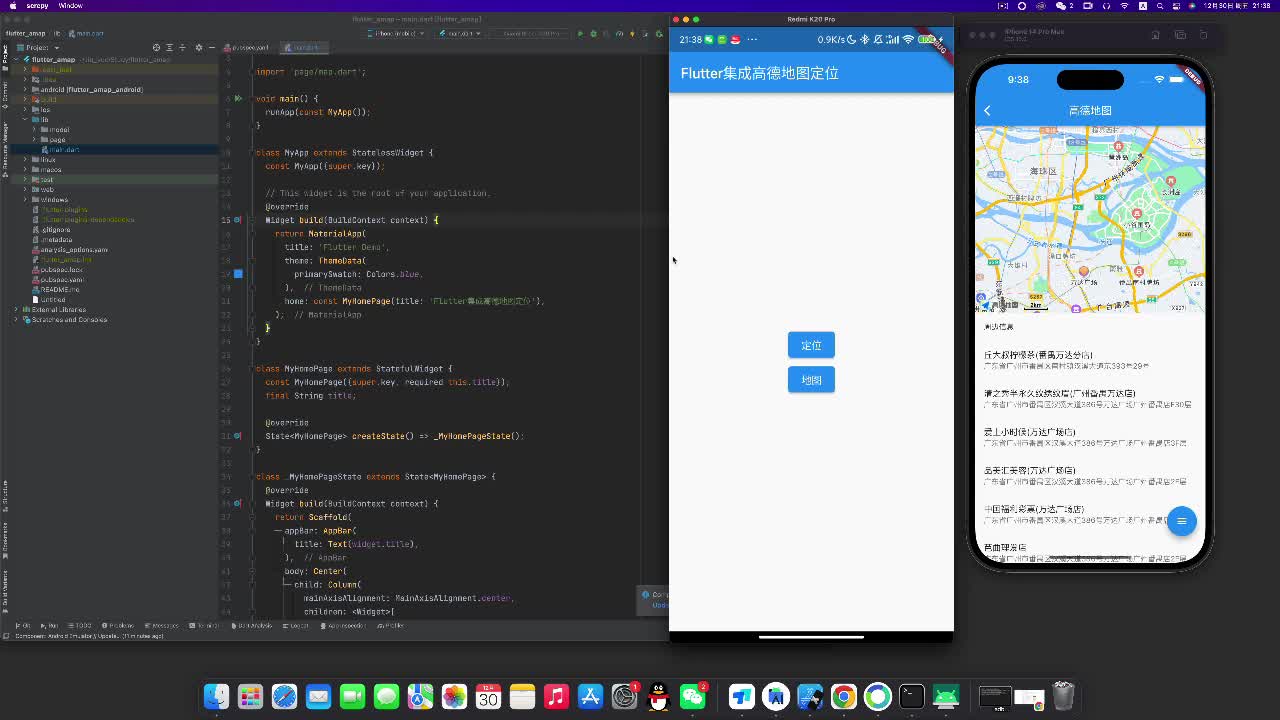Tap the 地图 button in the Android app

[x=811, y=380]
